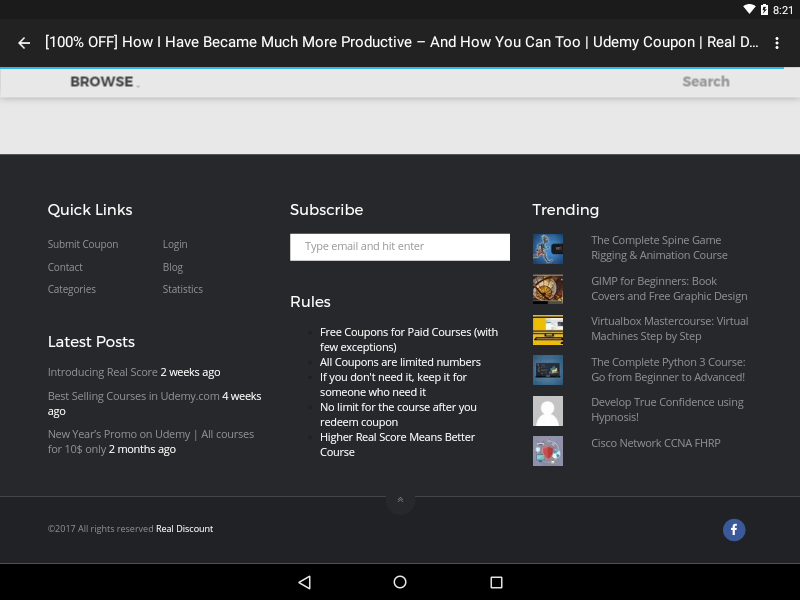The height and width of the screenshot is (600, 800).
Task: Open The Complete Spine Game Rigging link
Action: tap(659, 247)
